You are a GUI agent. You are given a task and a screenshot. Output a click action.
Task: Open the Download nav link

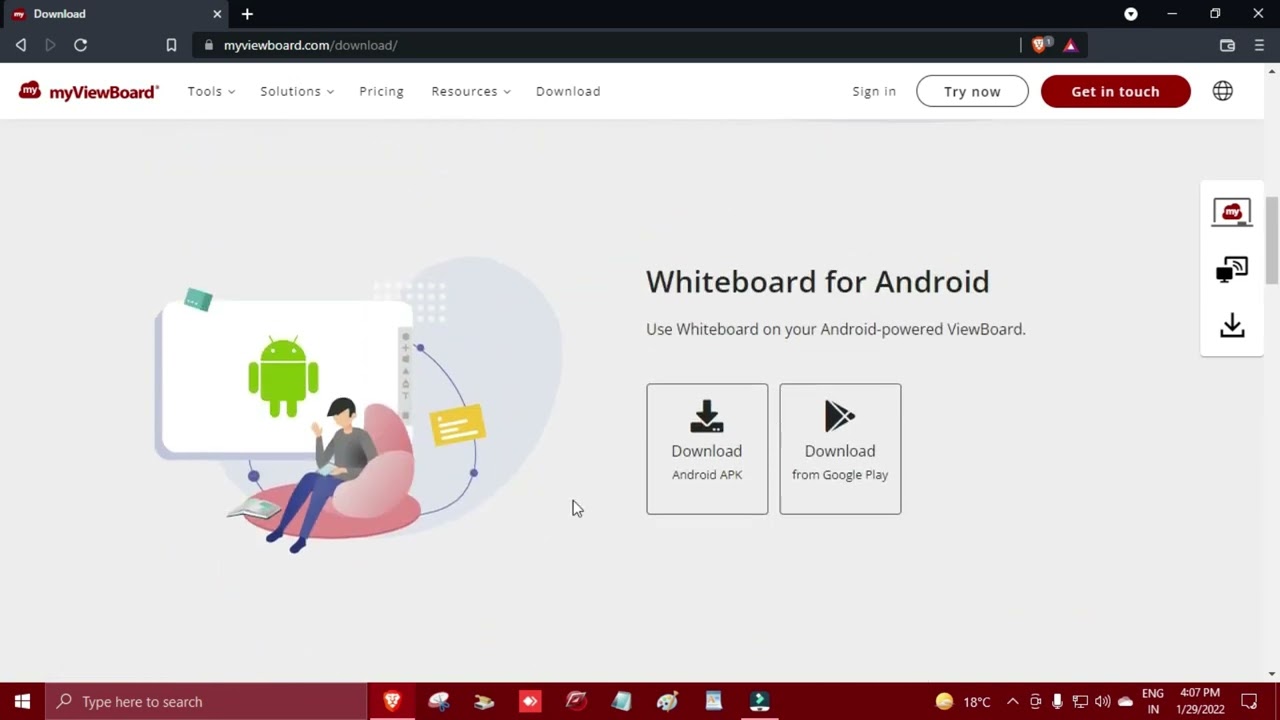pos(568,91)
